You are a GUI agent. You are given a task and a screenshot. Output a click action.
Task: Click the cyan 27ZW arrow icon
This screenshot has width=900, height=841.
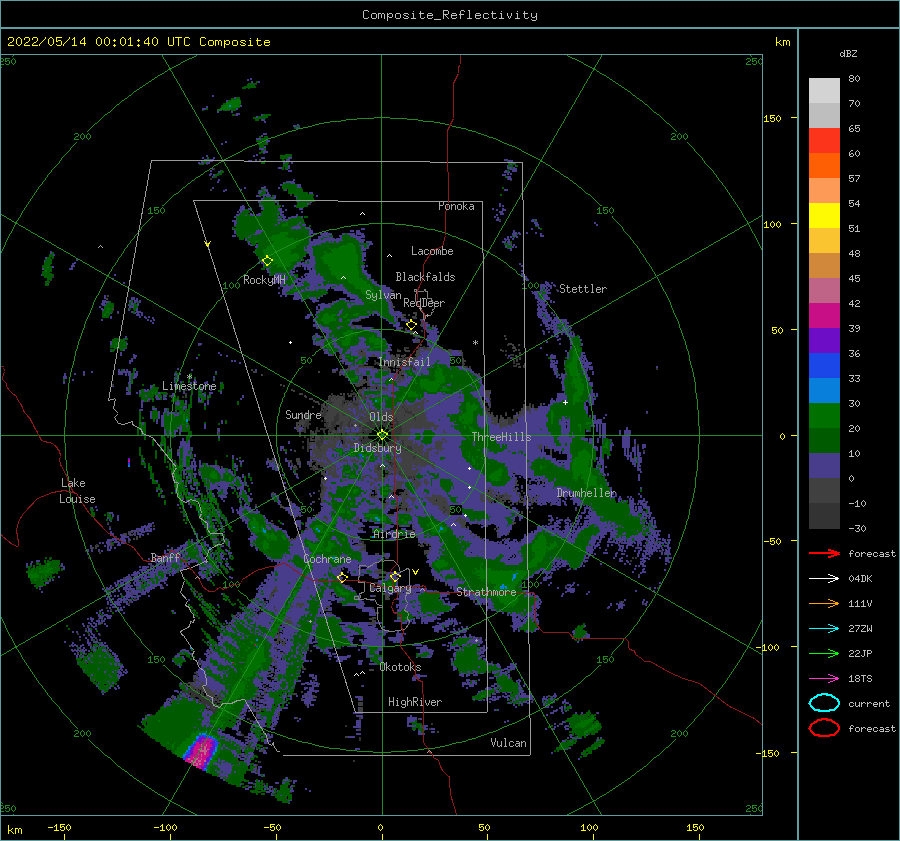[824, 629]
